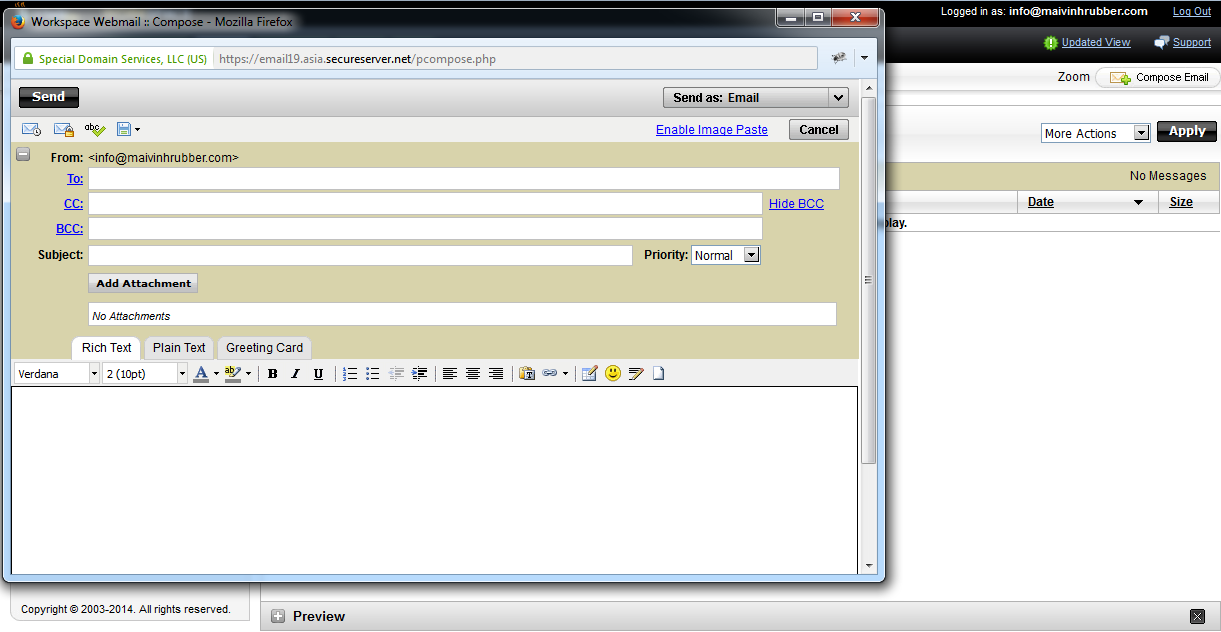Toggle underline formatting
Image resolution: width=1221 pixels, height=632 pixels.
pyautogui.click(x=318, y=374)
